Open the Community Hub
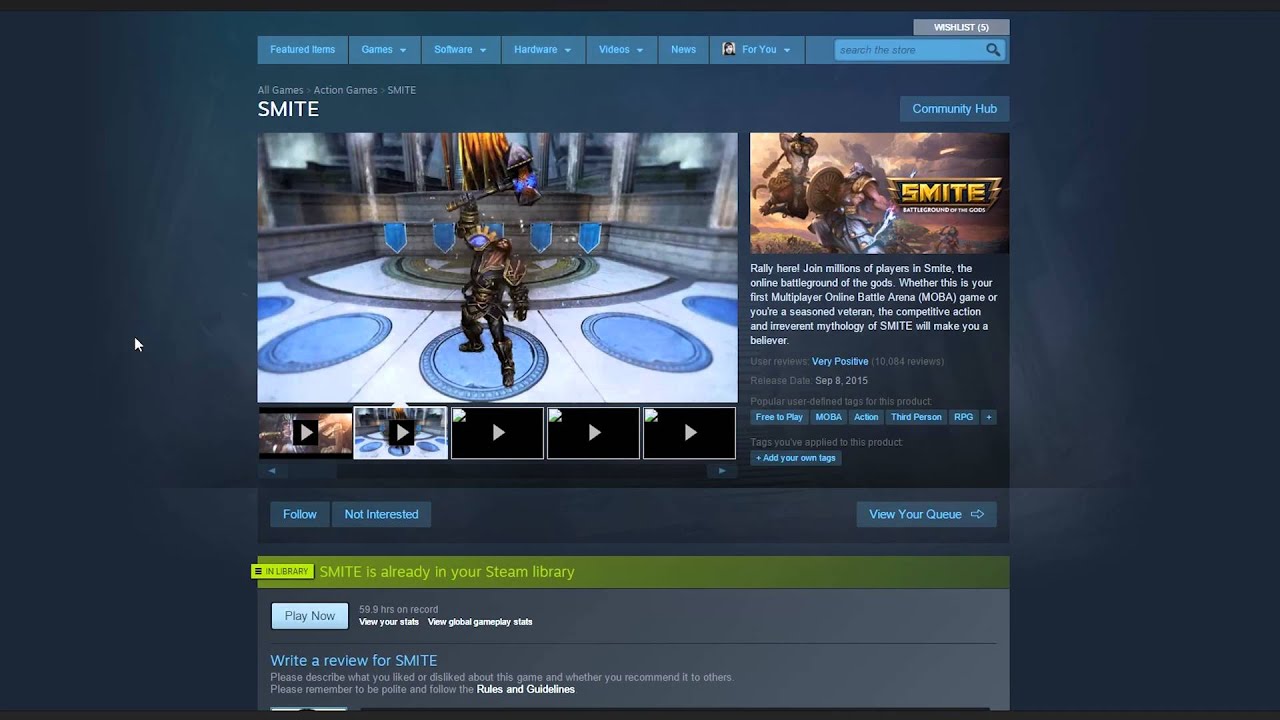Image resolution: width=1280 pixels, height=720 pixels. (x=954, y=108)
